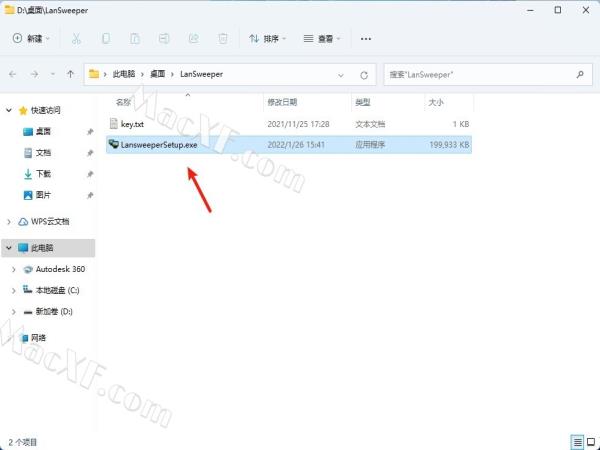Switch to large icons view status icon

click(x=591, y=442)
